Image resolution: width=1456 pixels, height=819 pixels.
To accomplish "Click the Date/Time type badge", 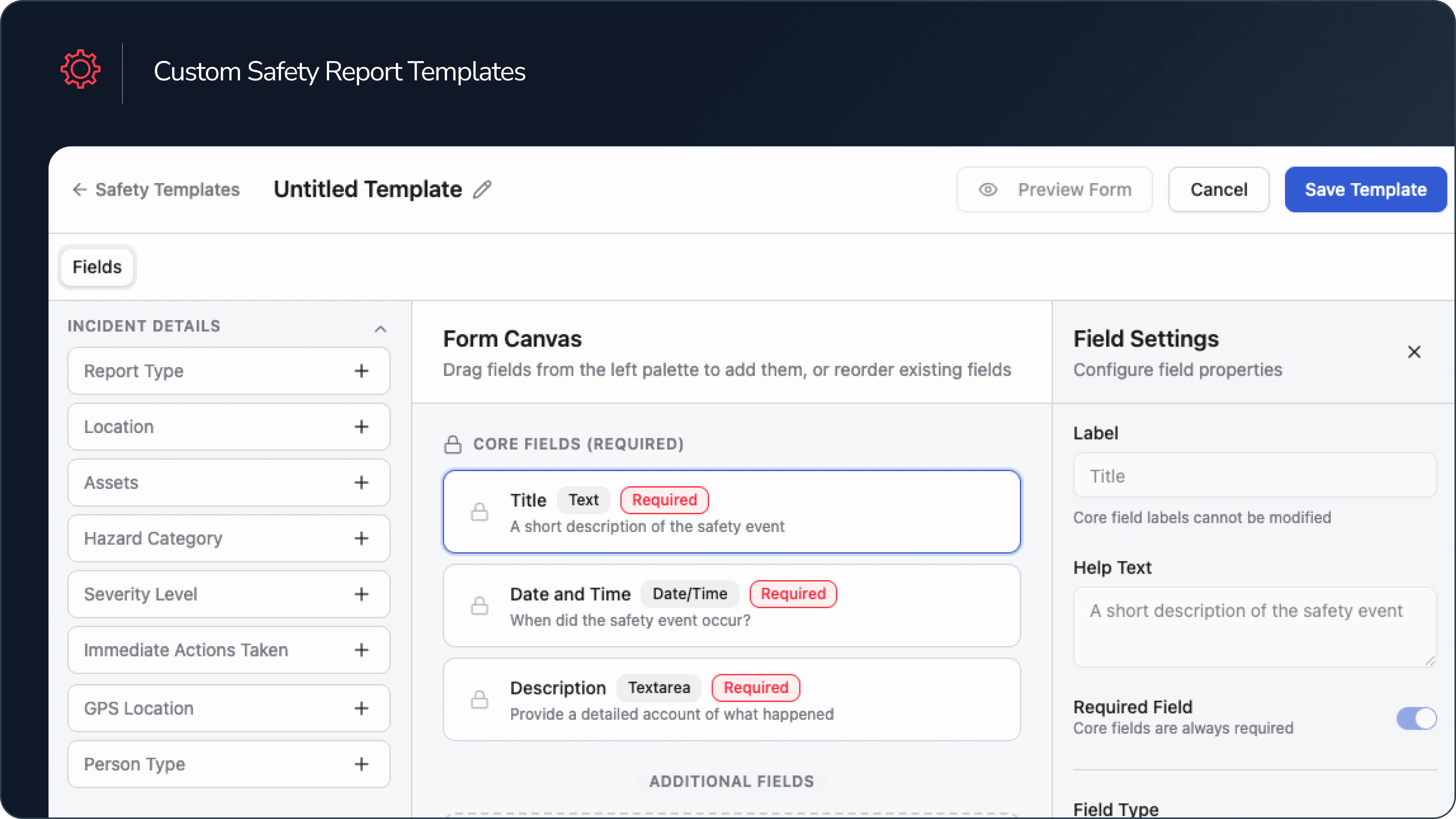I will 690,593.
